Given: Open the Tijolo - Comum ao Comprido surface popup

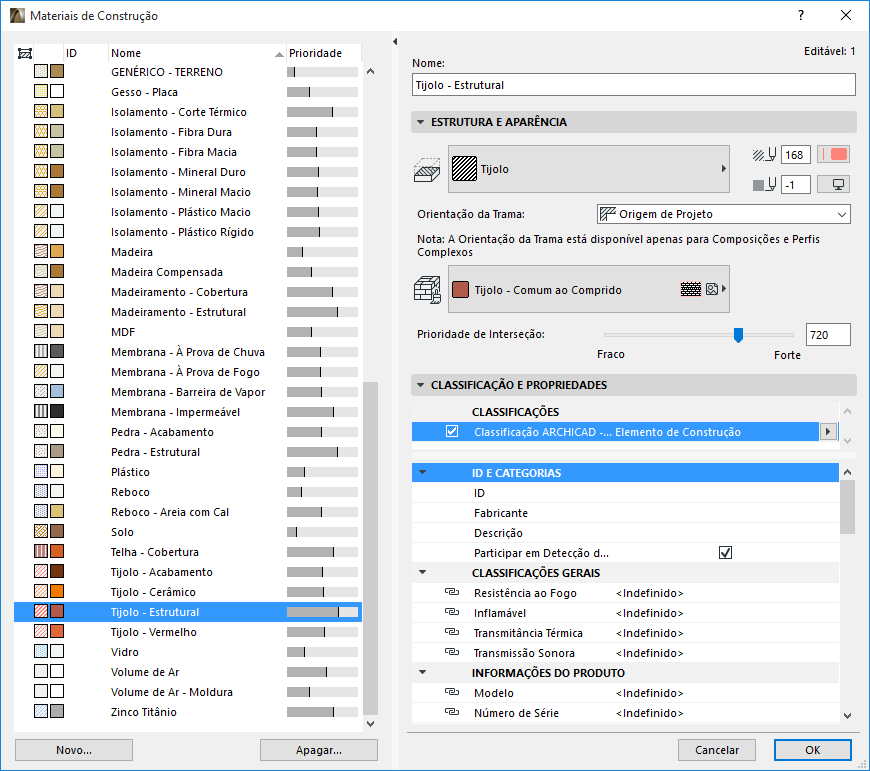Looking at the screenshot, I should [x=589, y=289].
